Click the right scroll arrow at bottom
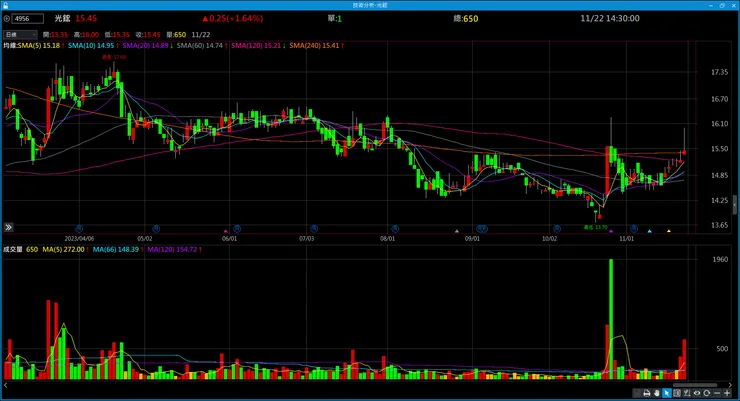Screen dimensions: 740x401 (730, 385)
